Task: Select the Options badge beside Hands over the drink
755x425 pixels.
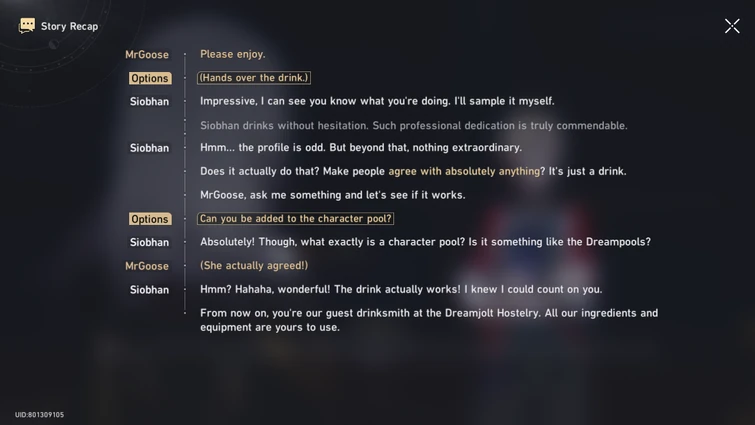Action: [x=150, y=78]
